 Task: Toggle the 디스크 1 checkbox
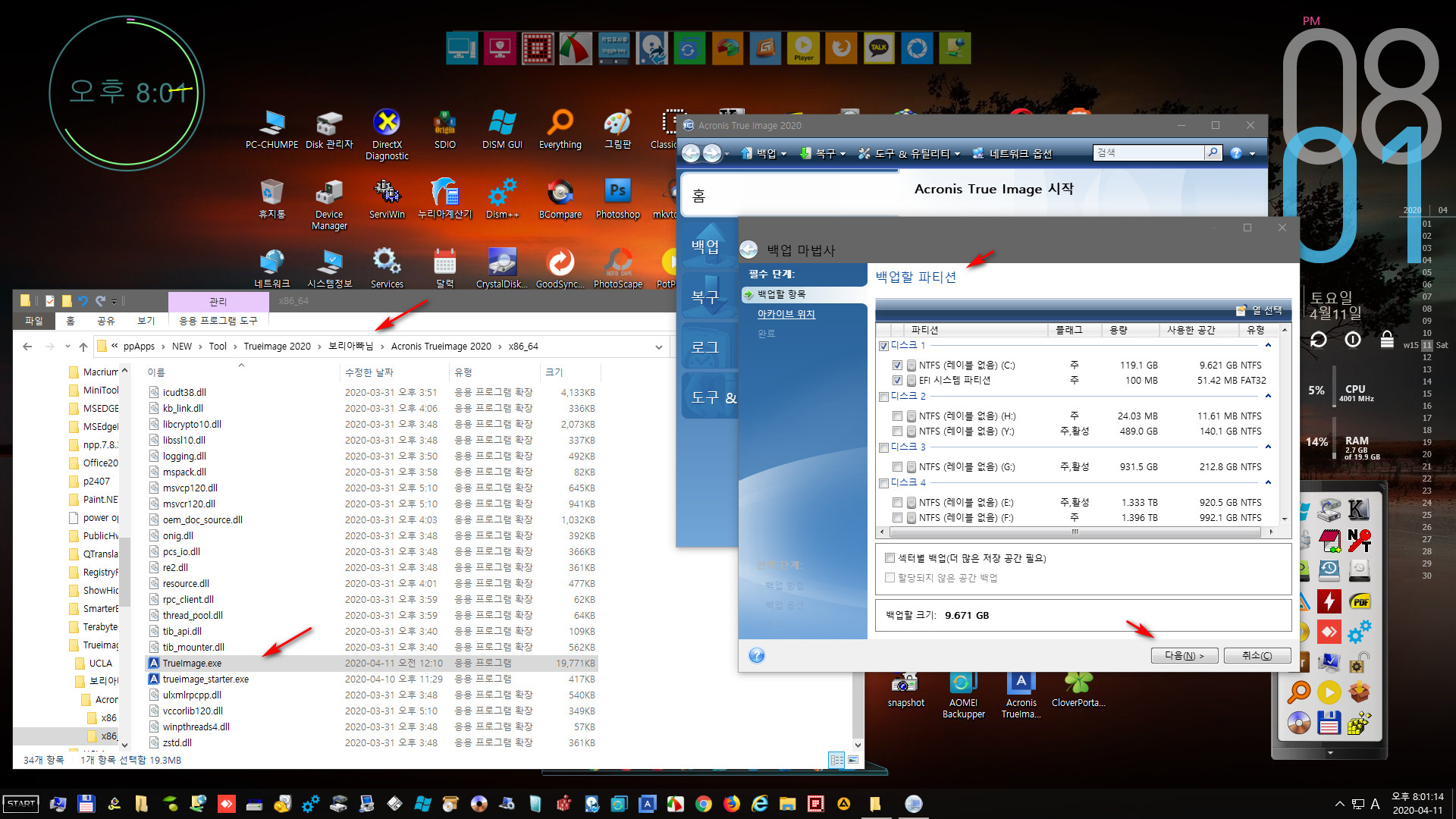[883, 346]
